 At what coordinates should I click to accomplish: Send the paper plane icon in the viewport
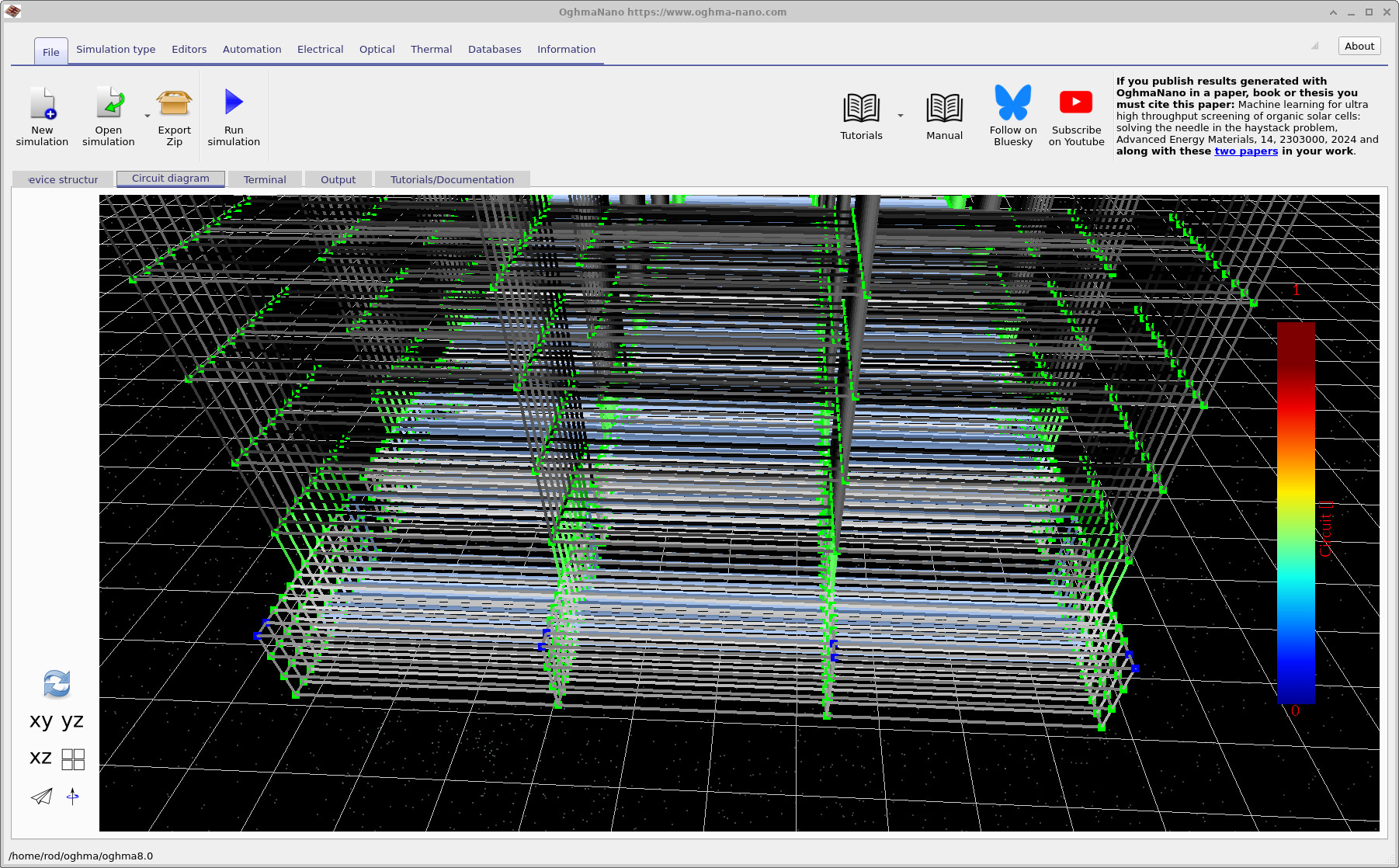(x=41, y=797)
